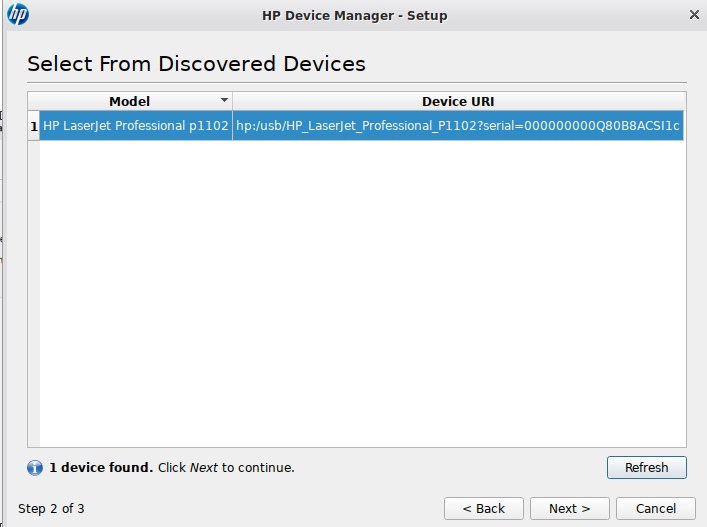Click the table's top-left corner cell
Image resolution: width=707 pixels, height=527 pixels.
(x=34, y=101)
